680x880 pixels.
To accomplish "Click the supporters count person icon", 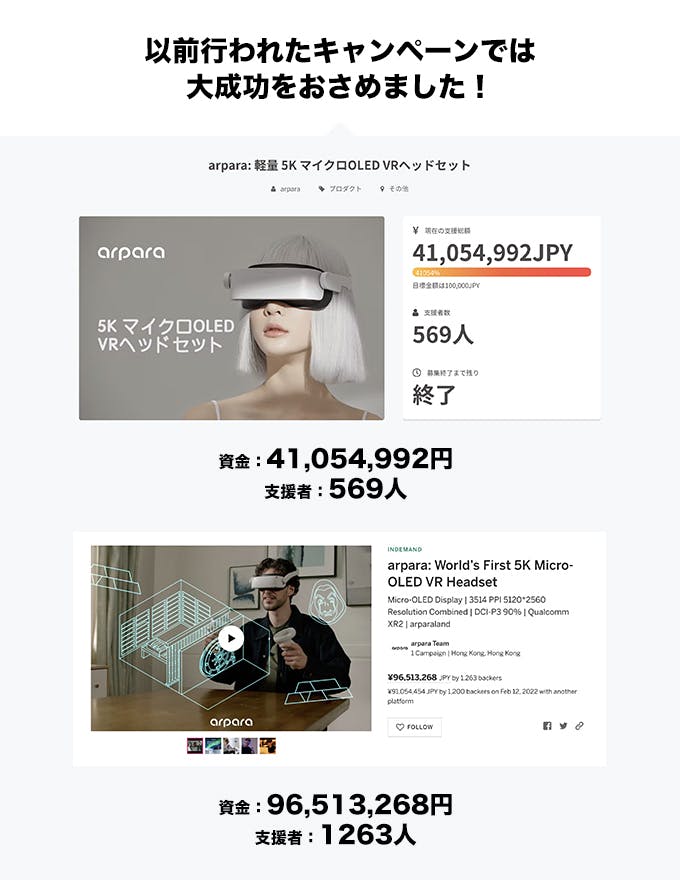I will click(x=416, y=313).
